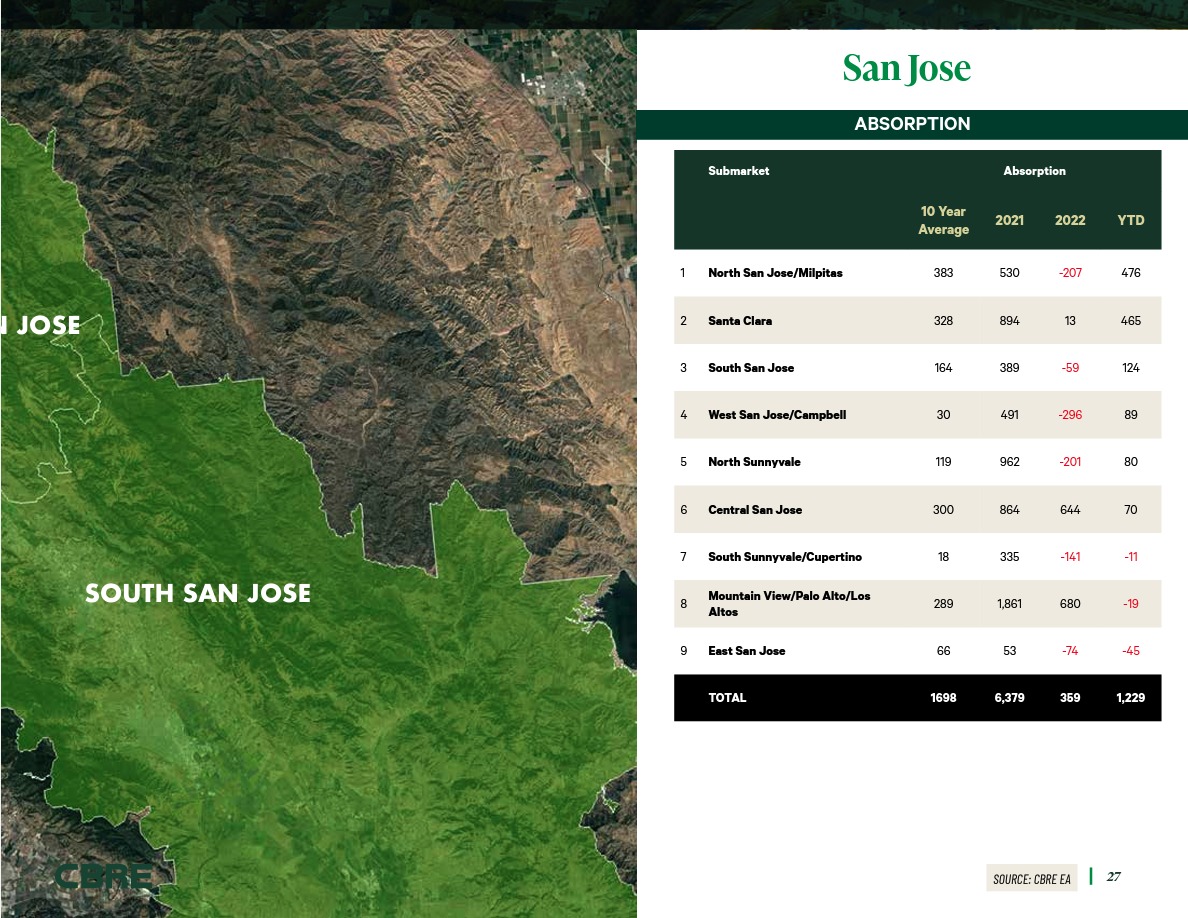Select the East San Jose row label
1188x918 pixels.
coord(746,651)
